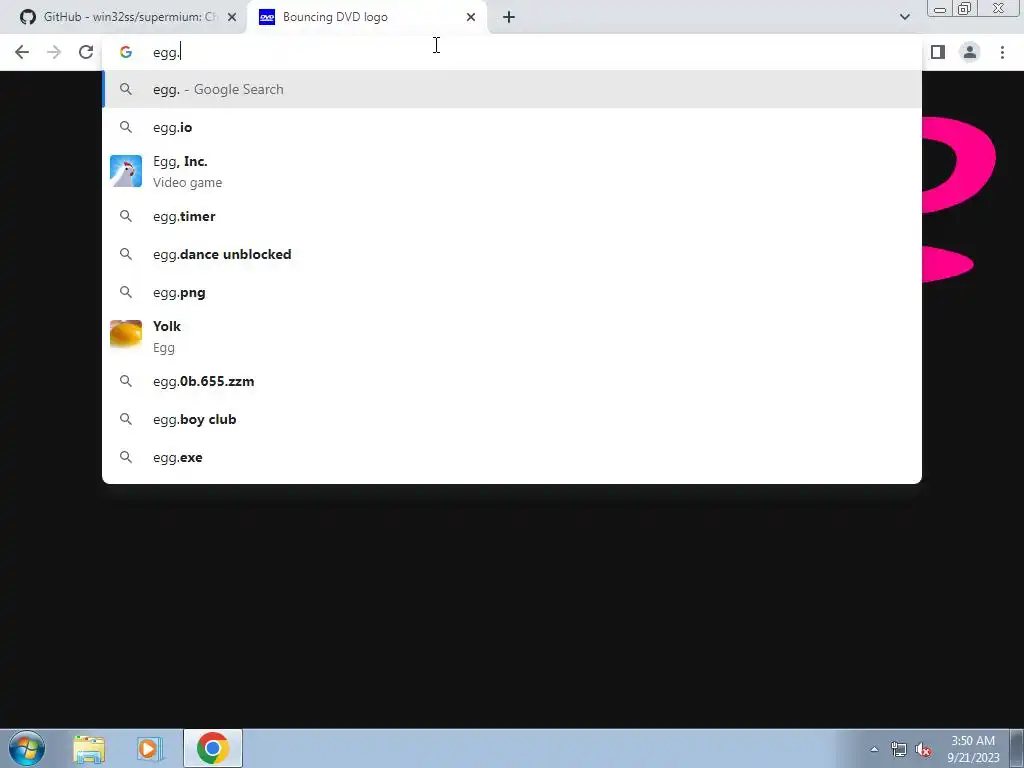The image size is (1024, 768).
Task: Click the magnifier icon on the Google Search row
Action: point(126,89)
